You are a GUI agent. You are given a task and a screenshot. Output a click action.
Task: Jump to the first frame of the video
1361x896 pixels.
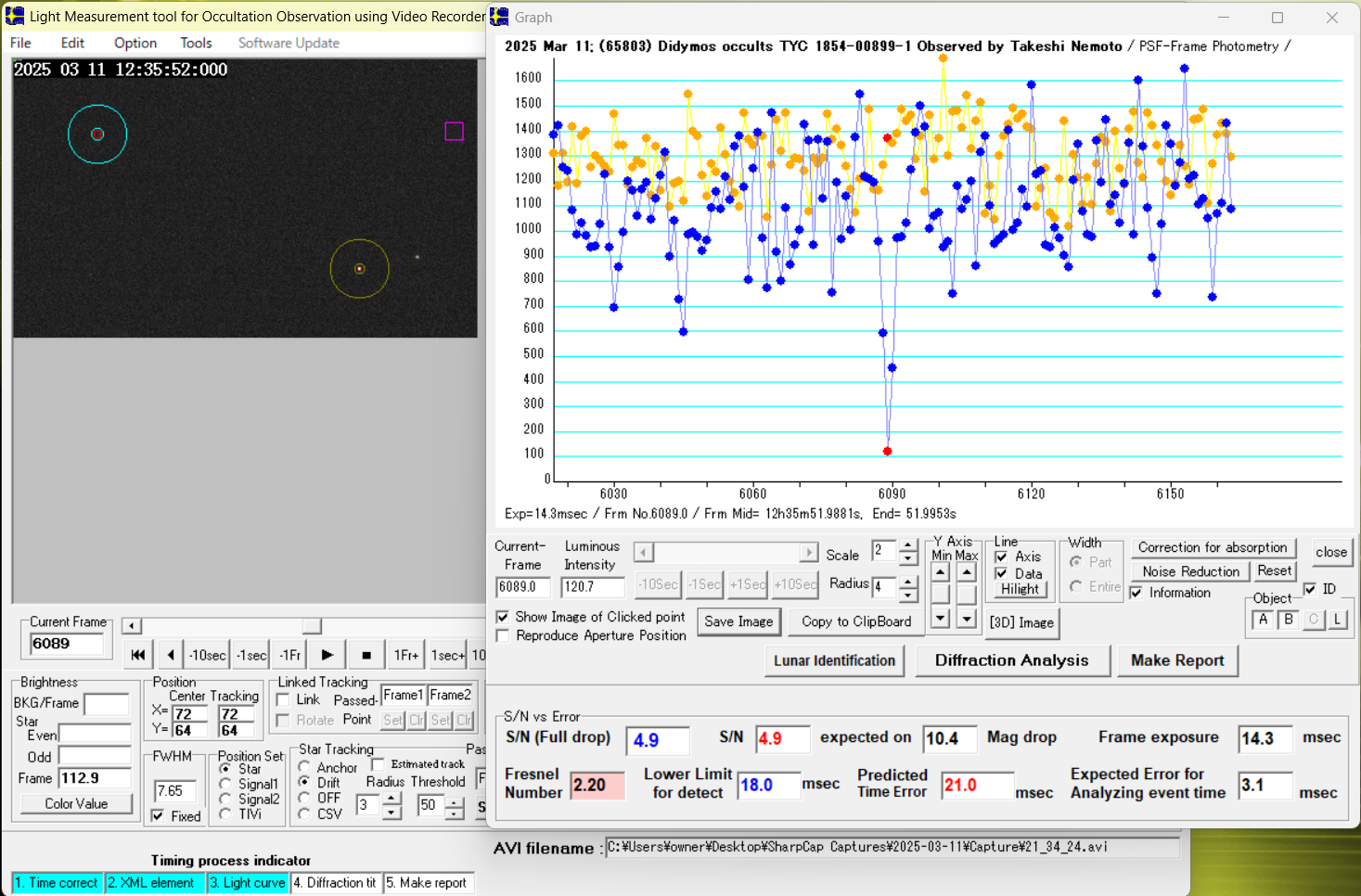[137, 655]
